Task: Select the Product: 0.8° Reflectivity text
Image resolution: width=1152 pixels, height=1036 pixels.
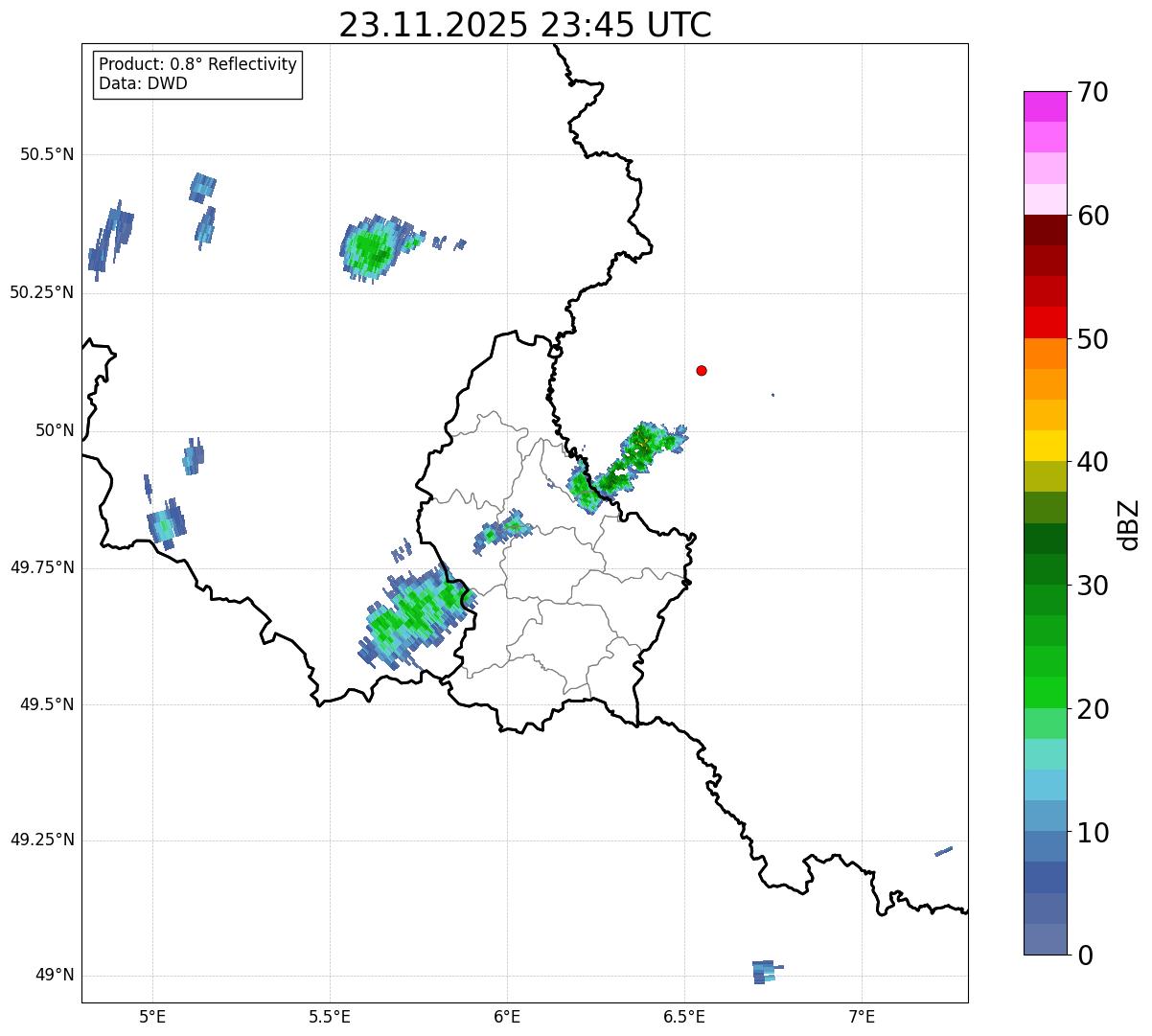Action: [x=198, y=64]
